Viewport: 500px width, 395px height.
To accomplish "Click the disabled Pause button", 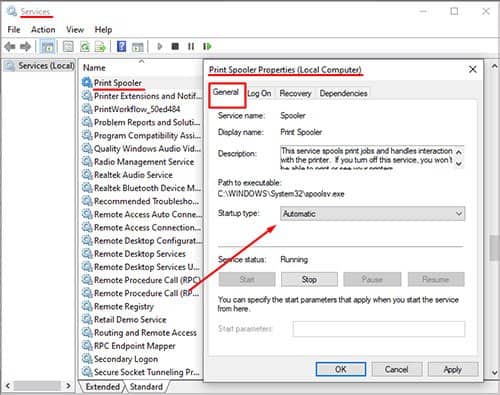I will [x=372, y=279].
